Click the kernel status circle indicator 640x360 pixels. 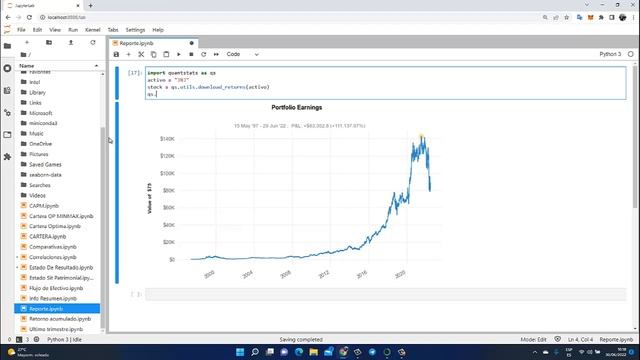click(x=631, y=54)
